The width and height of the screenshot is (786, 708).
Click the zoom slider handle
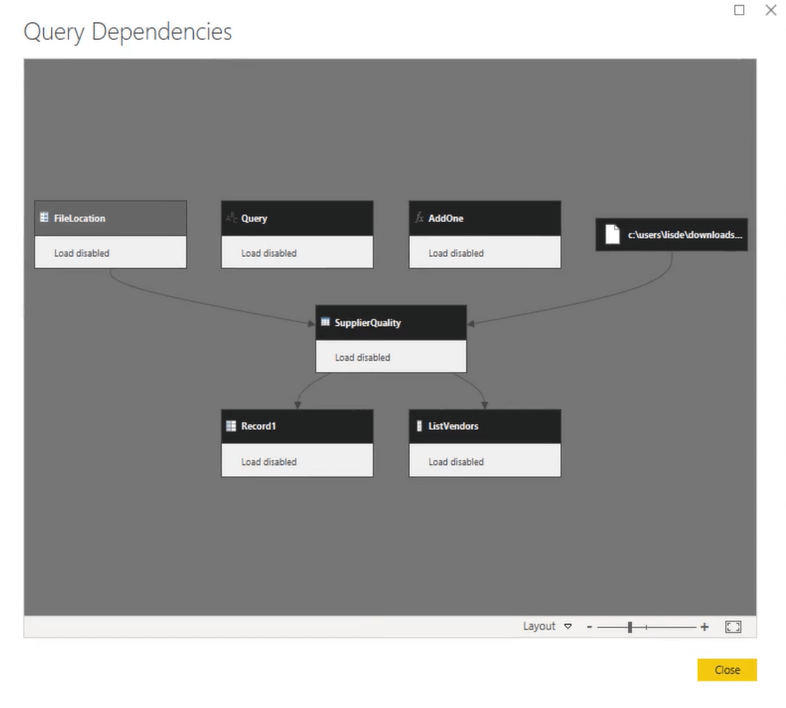pos(630,626)
